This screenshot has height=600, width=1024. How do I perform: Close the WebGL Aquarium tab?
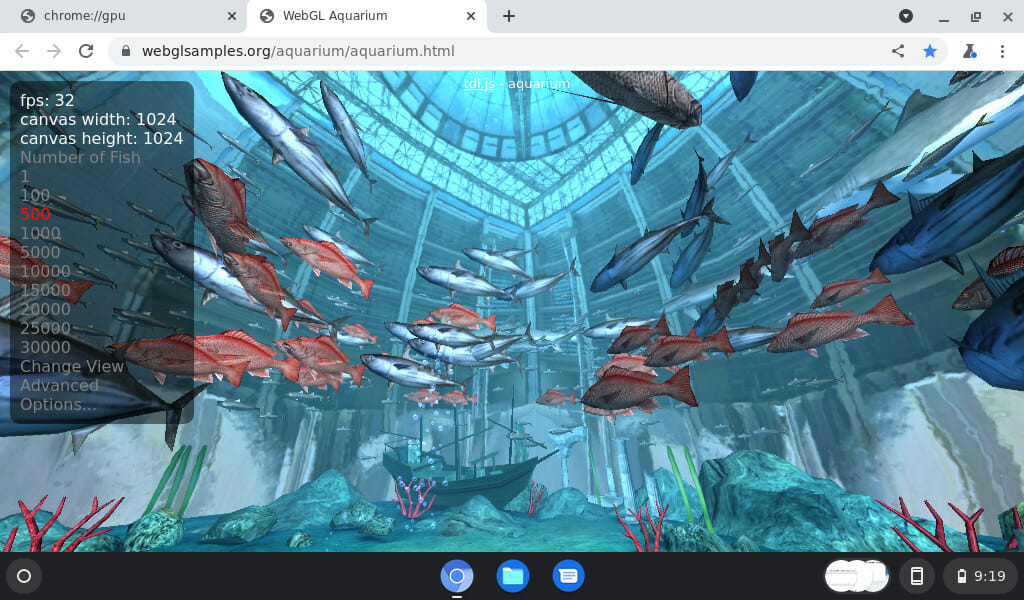[x=471, y=16]
